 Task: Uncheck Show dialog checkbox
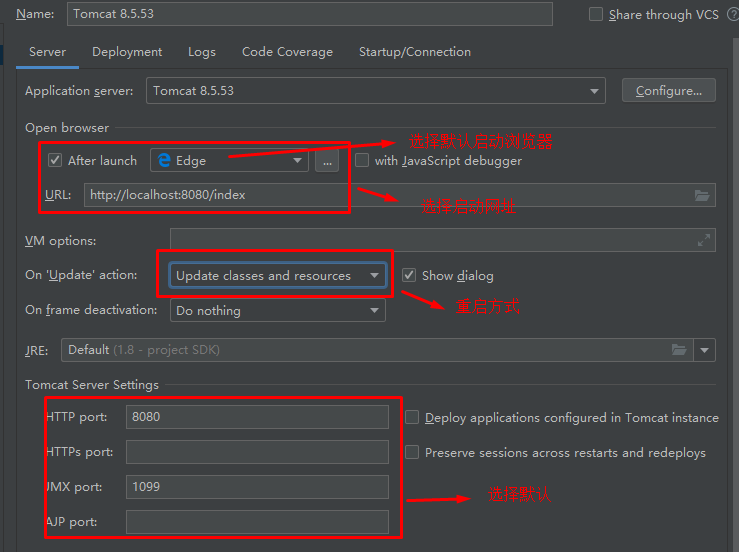tap(409, 275)
